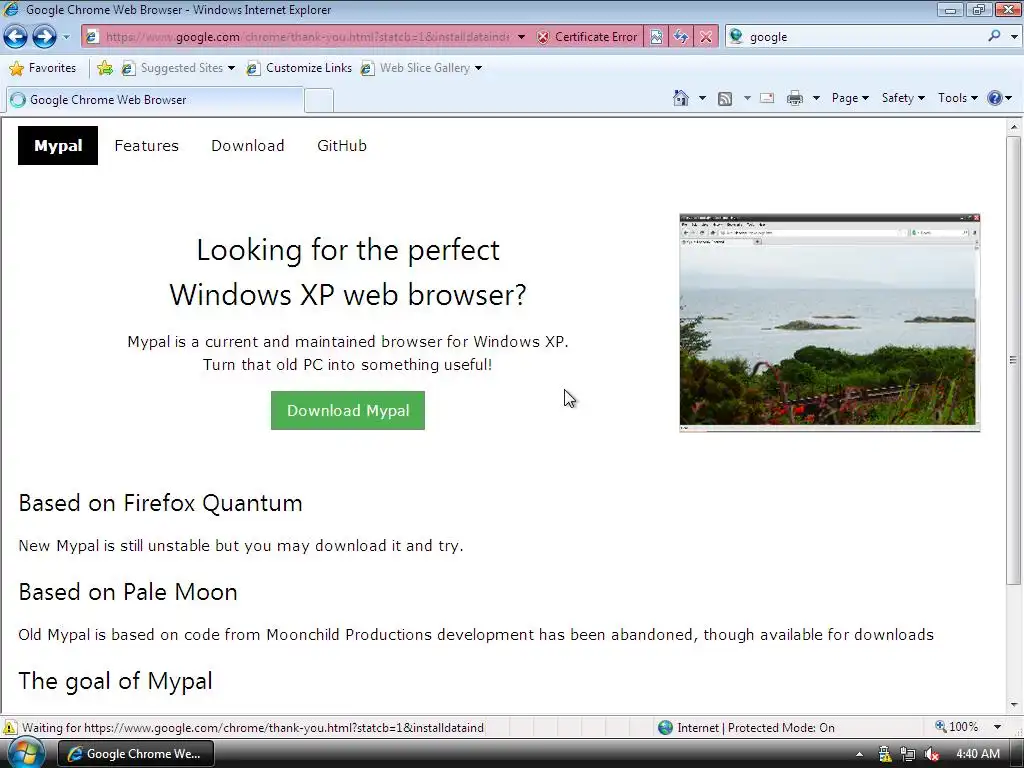Click the scroll down arrow
This screenshot has width=1024, height=768.
click(1014, 705)
